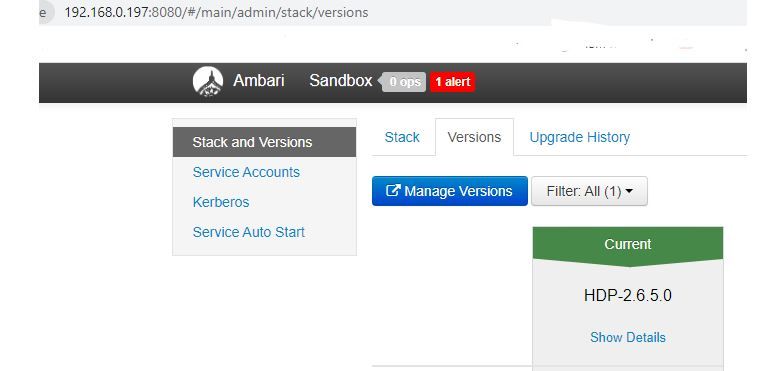Screen dimensions: 767x371
Task: Click the Manage Versions button
Action: 450,191
